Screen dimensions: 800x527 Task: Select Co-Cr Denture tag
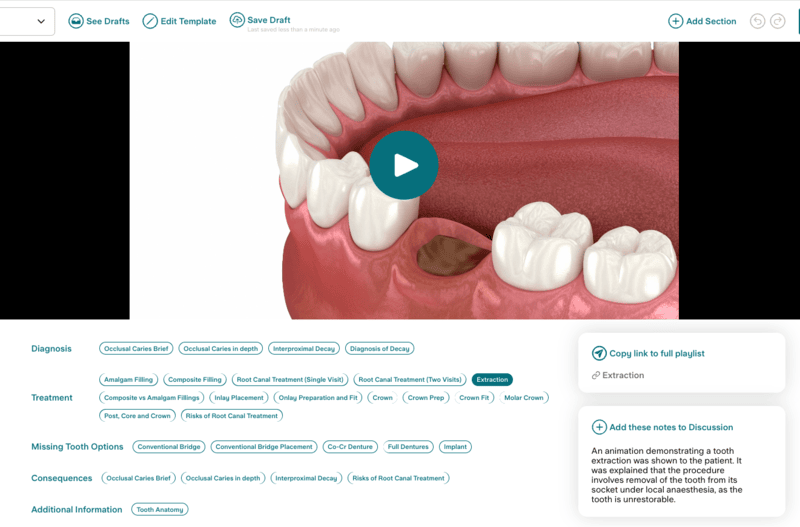click(x=350, y=446)
